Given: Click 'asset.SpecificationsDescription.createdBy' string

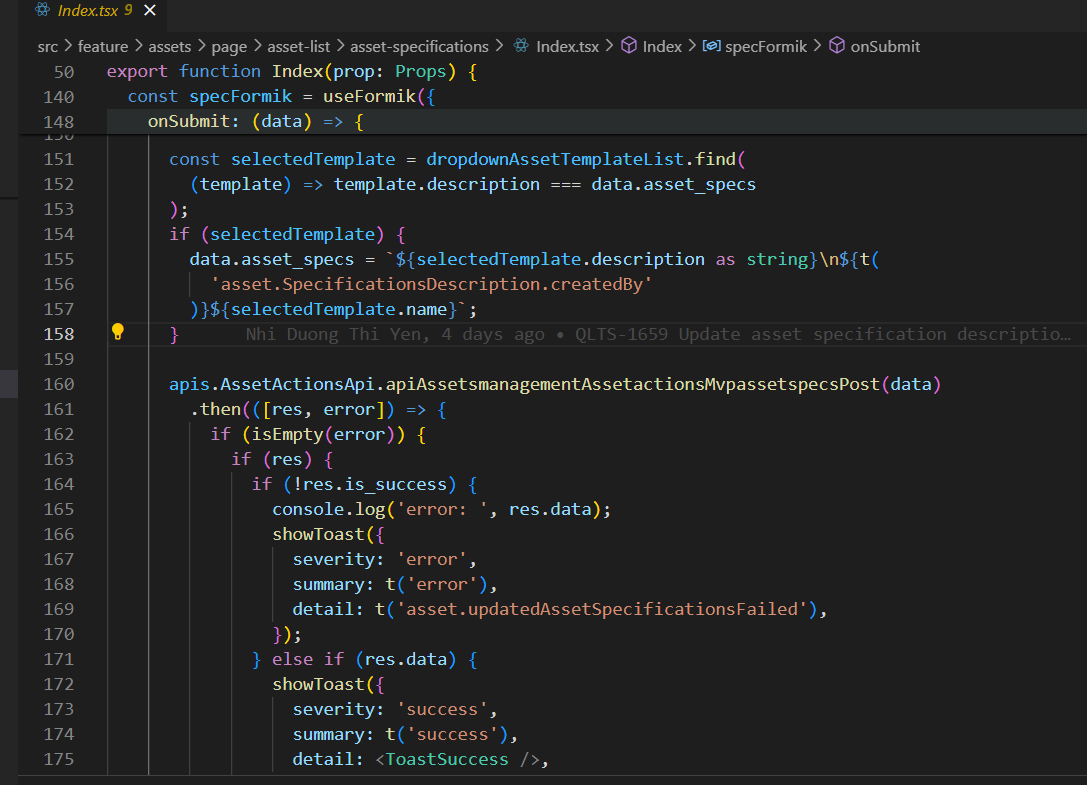Looking at the screenshot, I should coord(431,284).
